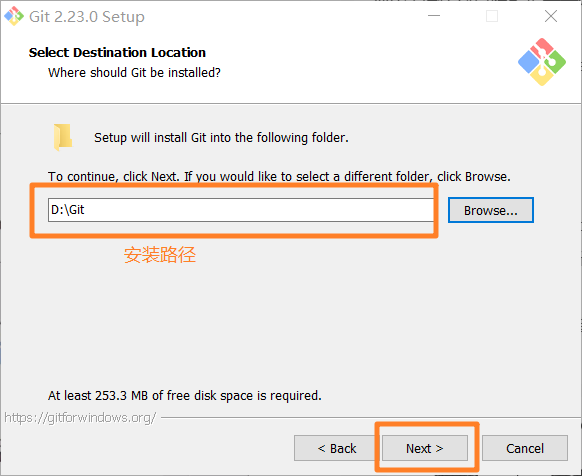Click the 'Git 2.23.0 Setup' title text
The width and height of the screenshot is (582, 476).
click(87, 17)
